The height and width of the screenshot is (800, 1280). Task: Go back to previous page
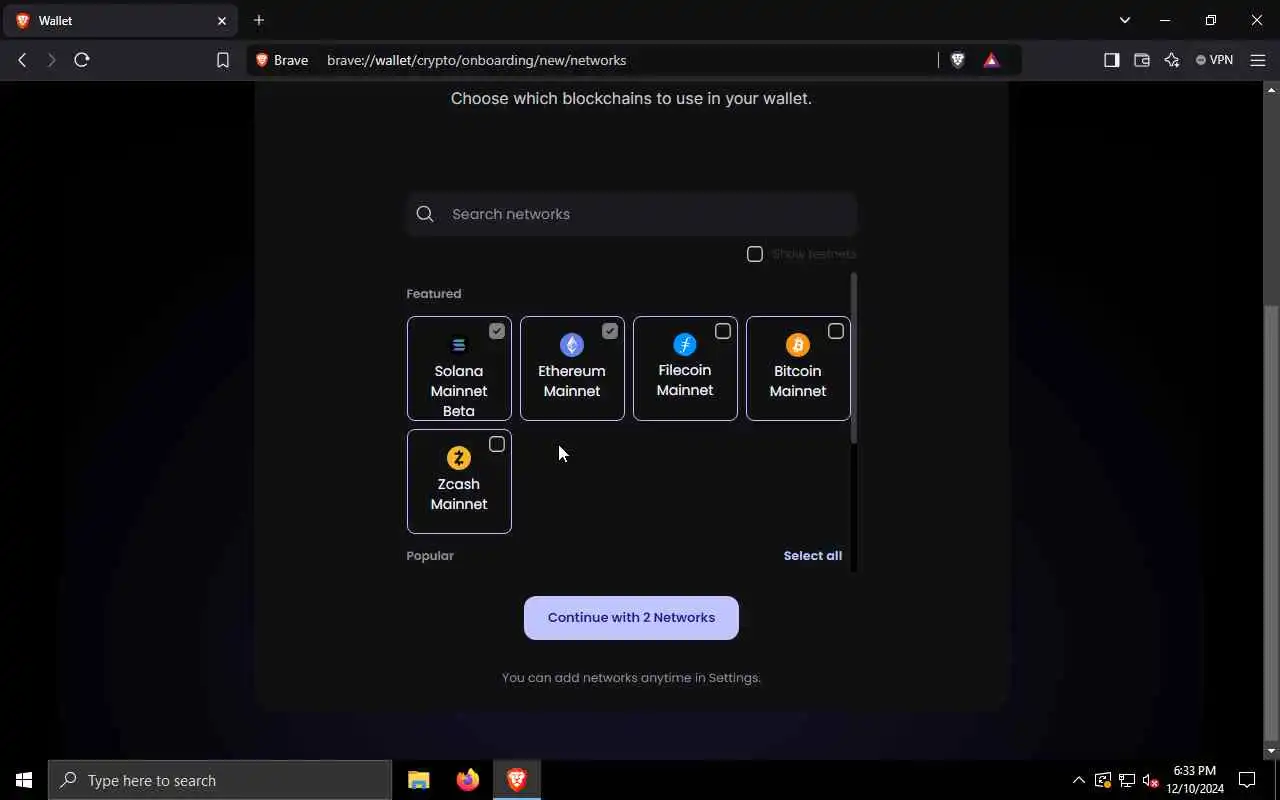[x=22, y=60]
